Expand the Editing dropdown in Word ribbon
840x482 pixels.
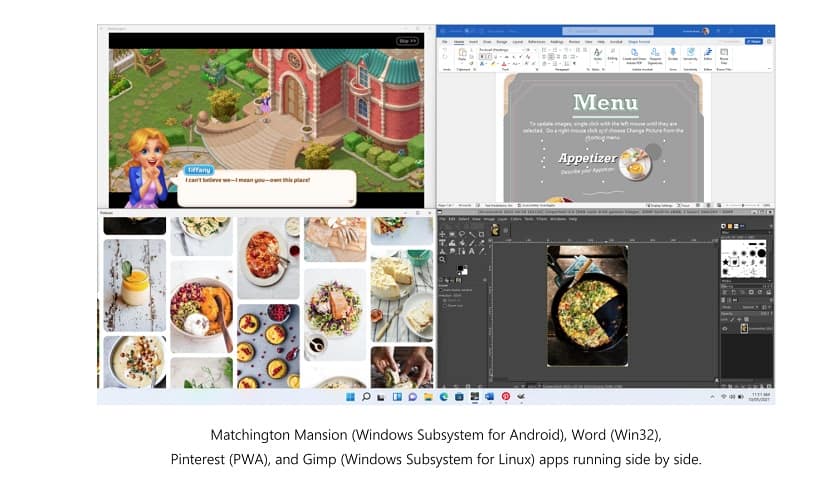(x=612, y=54)
